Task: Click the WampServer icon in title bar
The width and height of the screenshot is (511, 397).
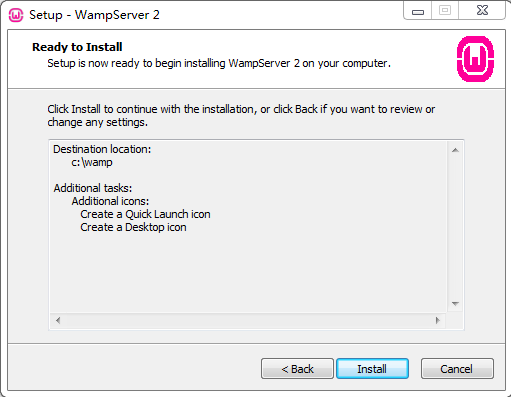Action: (x=16, y=15)
